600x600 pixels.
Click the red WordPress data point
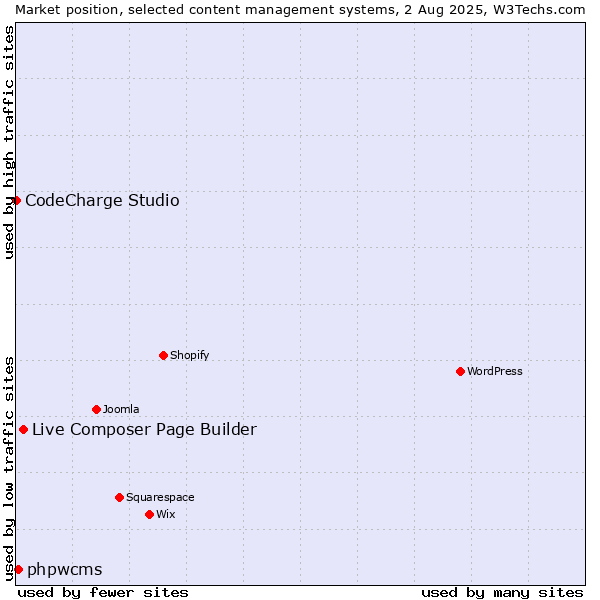tap(460, 371)
